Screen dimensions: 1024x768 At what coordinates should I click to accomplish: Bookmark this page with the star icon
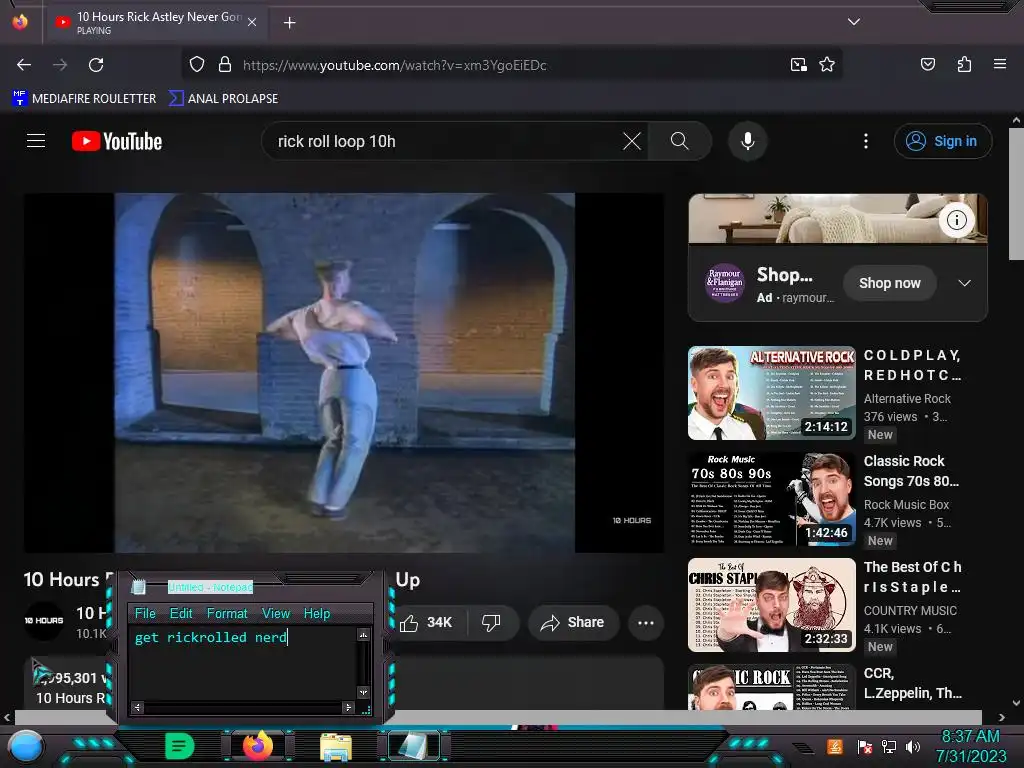pyautogui.click(x=827, y=65)
